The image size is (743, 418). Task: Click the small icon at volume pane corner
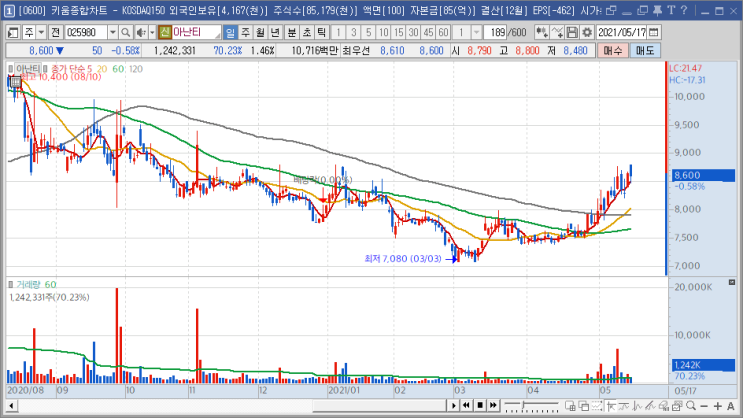coord(732,282)
